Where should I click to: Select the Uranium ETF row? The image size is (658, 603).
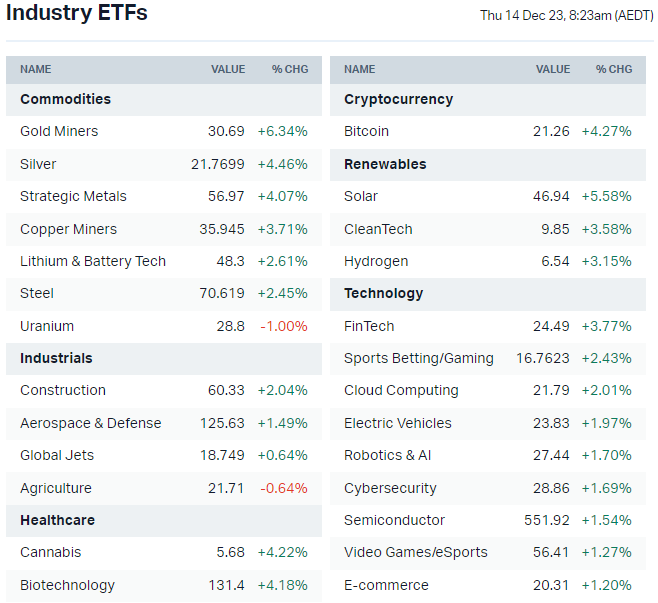pyautogui.click(x=47, y=326)
